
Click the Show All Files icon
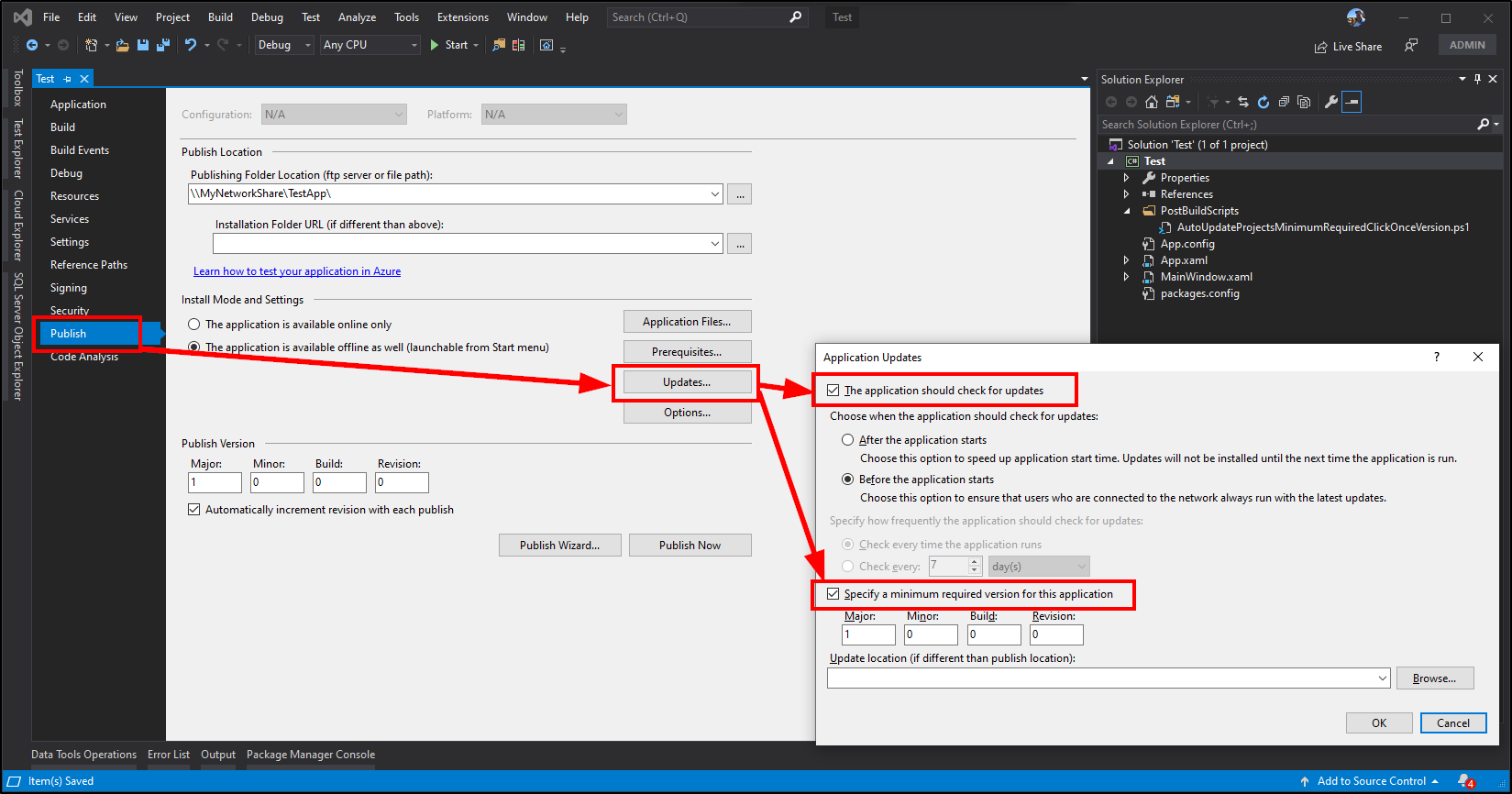coord(1304,102)
